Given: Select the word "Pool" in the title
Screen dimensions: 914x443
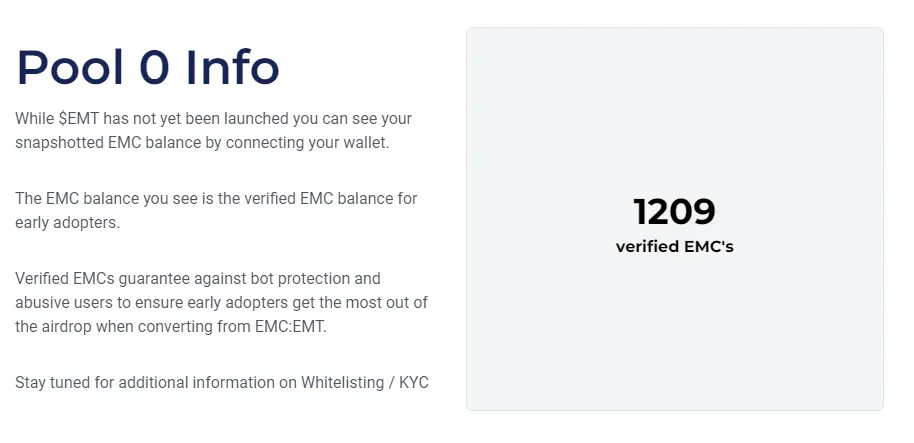Looking at the screenshot, I should (70, 67).
